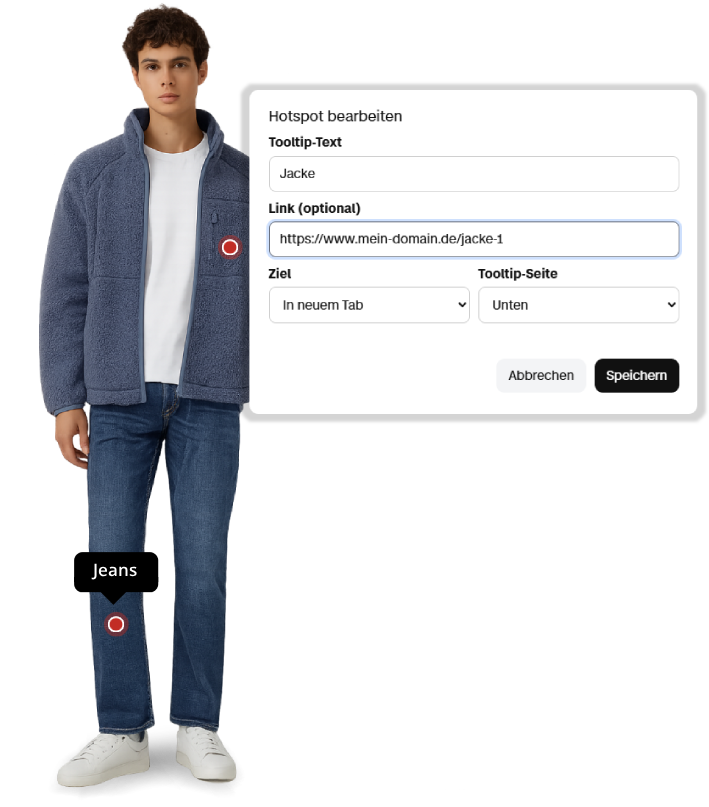Viewport: 709px width, 807px height.
Task: Click the zipper pull on the jacket chest pocket
Action: [213, 219]
